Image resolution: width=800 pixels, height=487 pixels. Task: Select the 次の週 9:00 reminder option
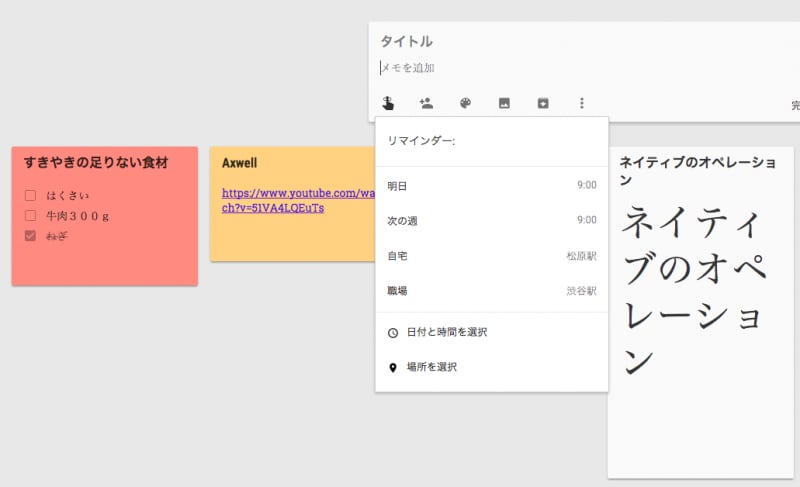point(491,221)
